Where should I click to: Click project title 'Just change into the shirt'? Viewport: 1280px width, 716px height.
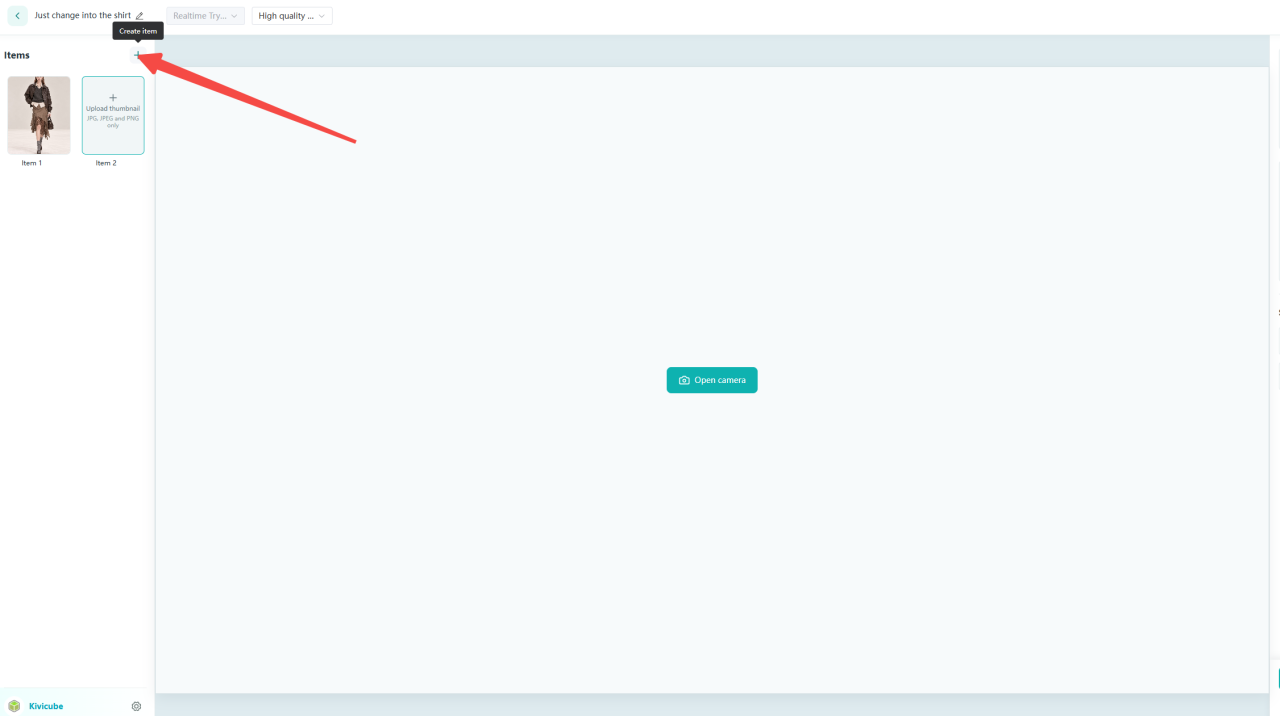82,16
